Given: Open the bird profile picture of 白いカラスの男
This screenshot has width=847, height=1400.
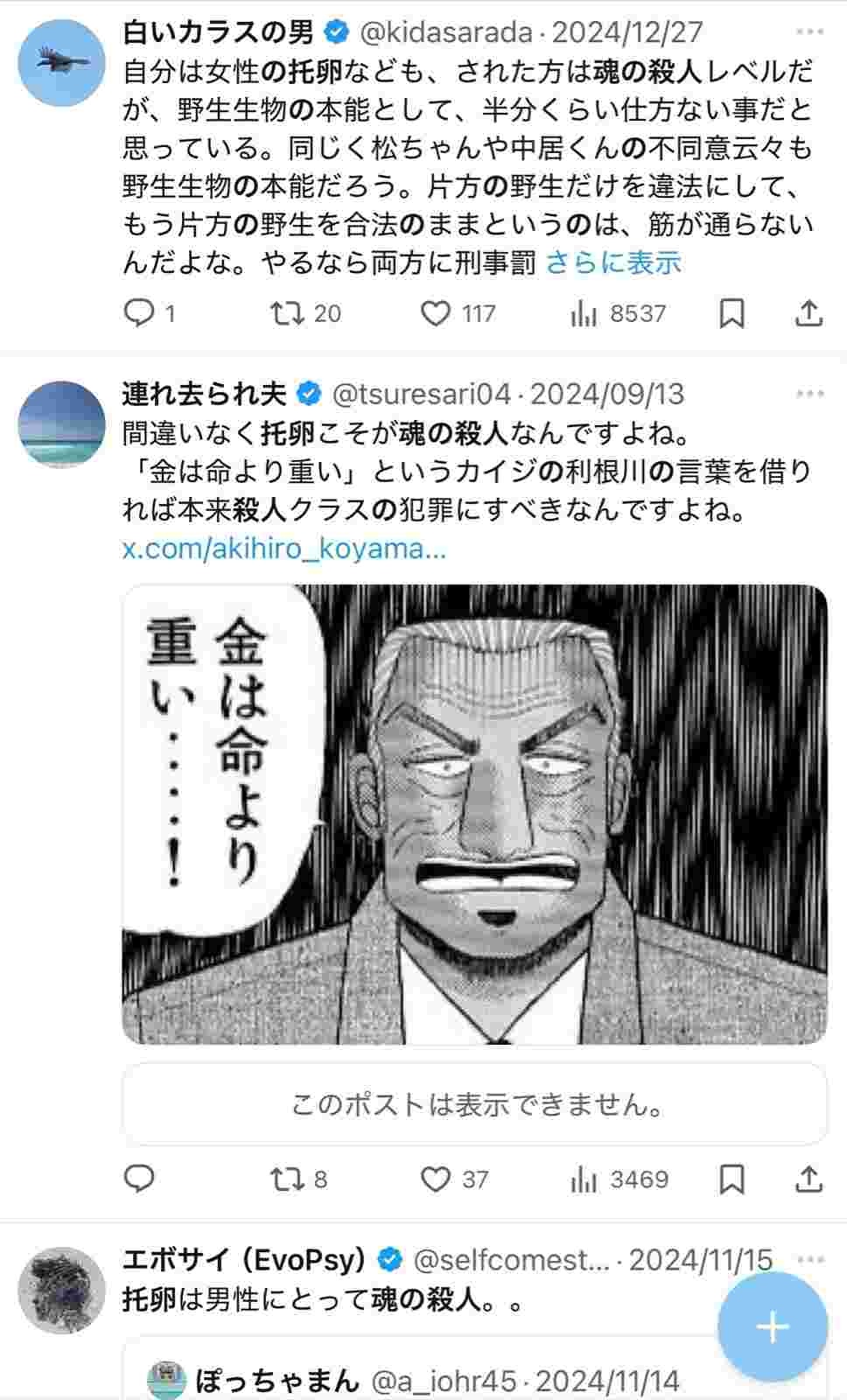Looking at the screenshot, I should point(61,62).
